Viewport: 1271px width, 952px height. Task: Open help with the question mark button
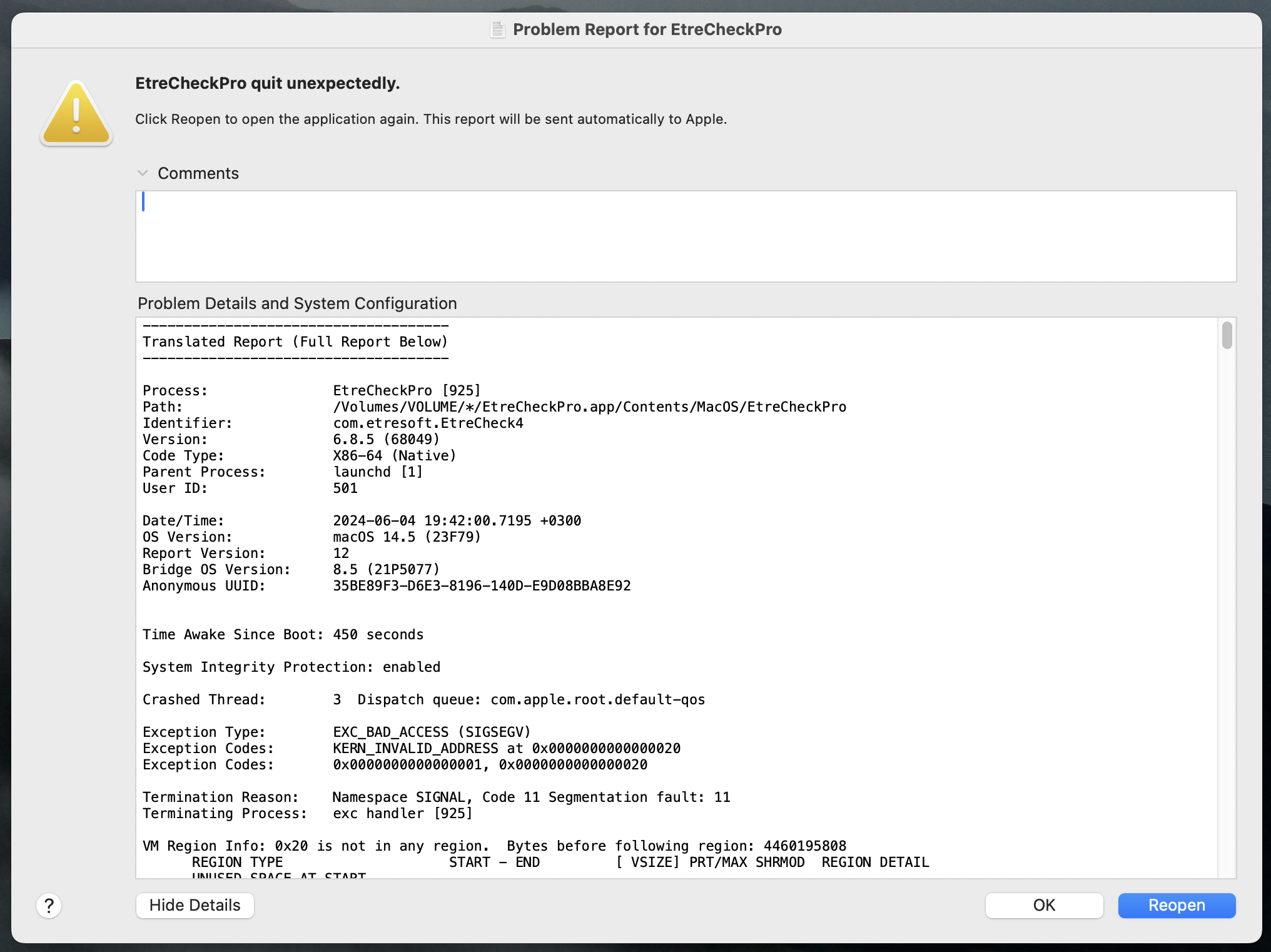click(x=49, y=905)
